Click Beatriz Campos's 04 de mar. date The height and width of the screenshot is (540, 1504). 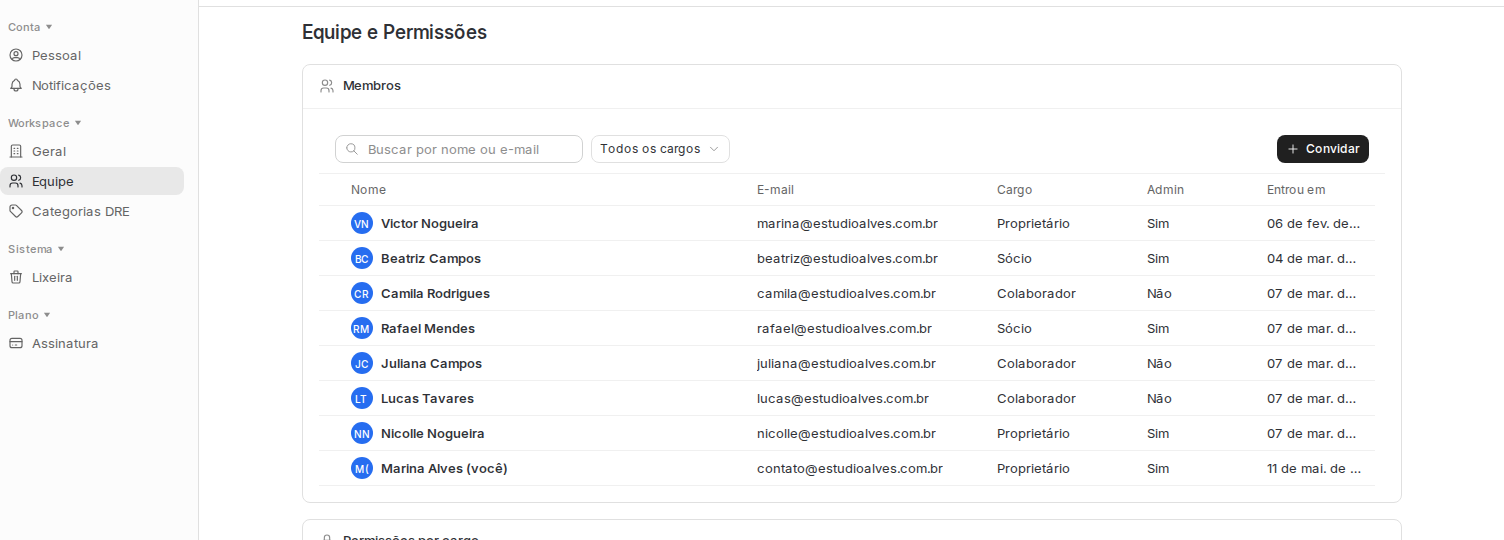click(x=1312, y=258)
